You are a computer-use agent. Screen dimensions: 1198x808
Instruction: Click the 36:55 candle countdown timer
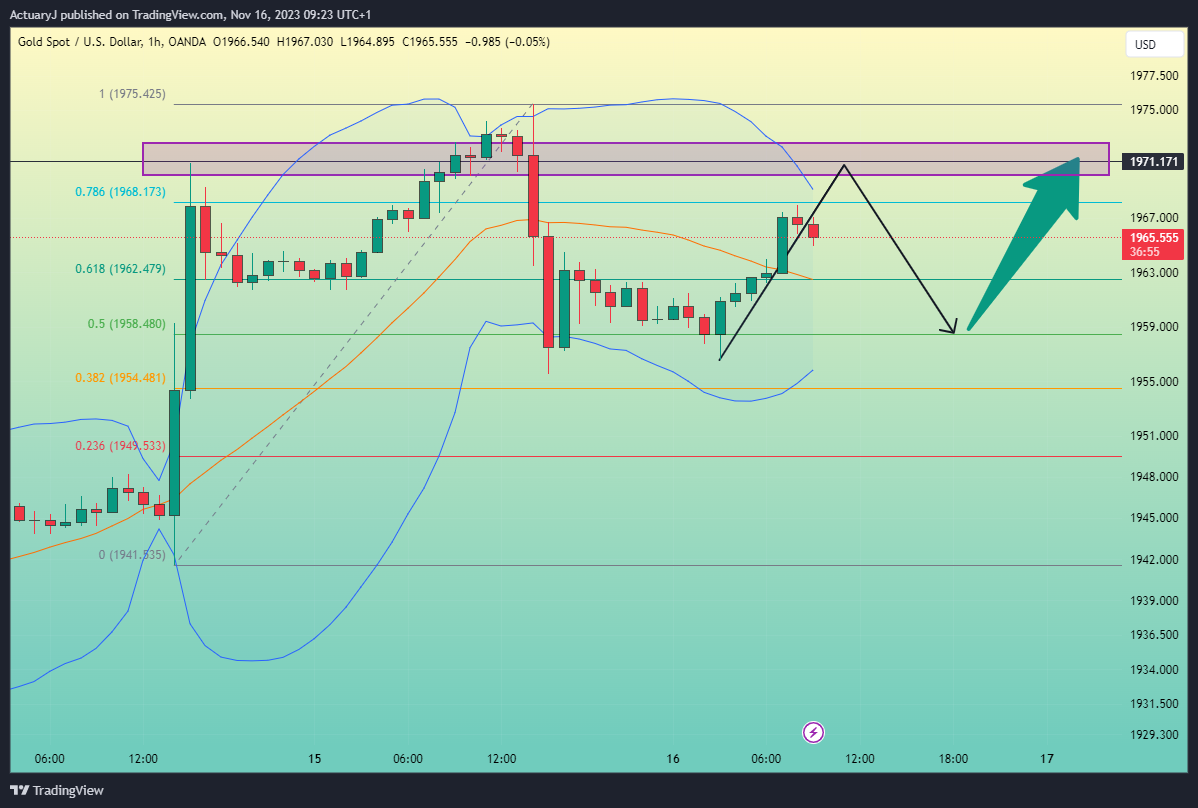click(x=1145, y=252)
